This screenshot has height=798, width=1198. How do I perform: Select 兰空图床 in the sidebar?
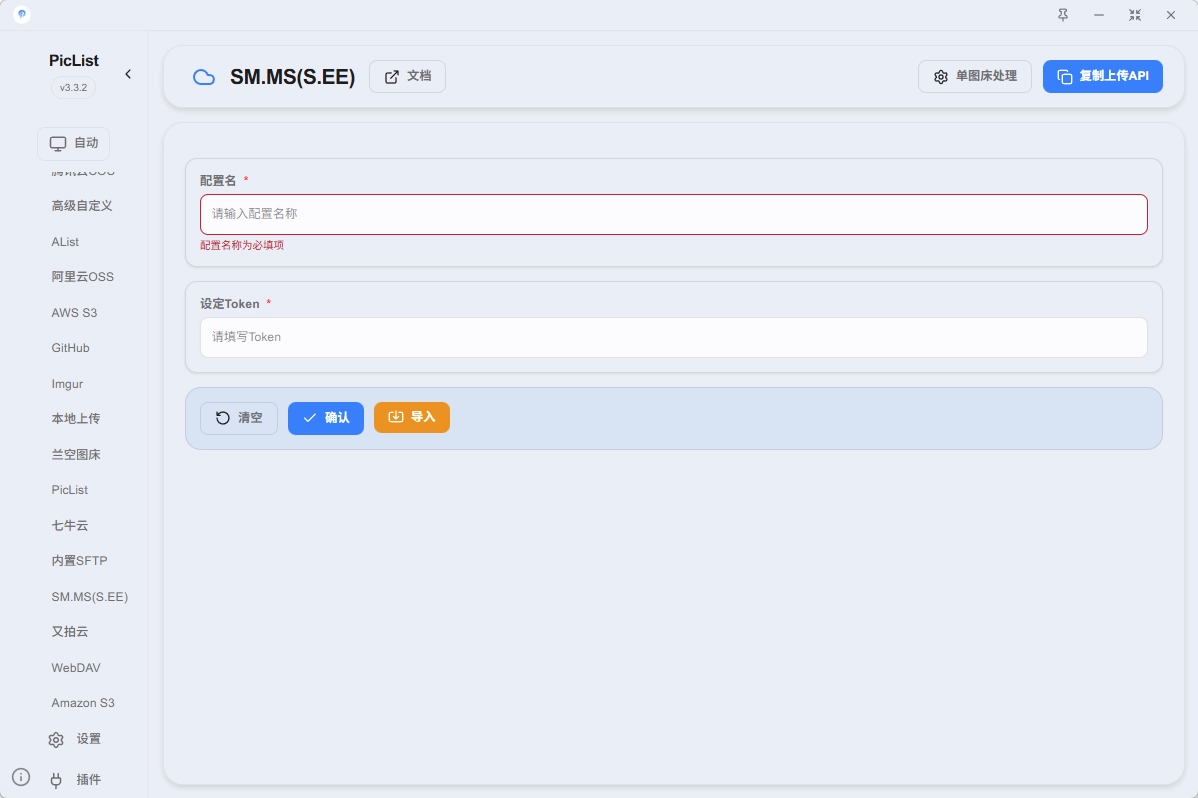coord(76,454)
